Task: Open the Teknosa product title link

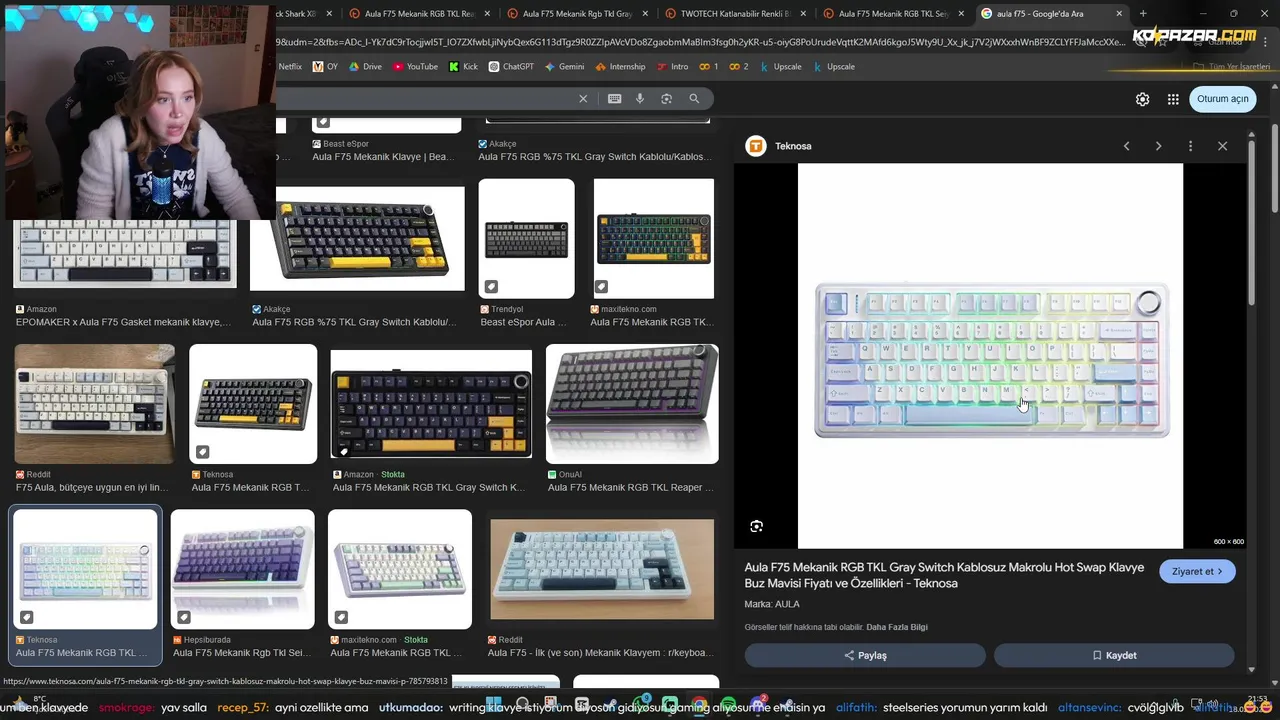Action: click(944, 575)
